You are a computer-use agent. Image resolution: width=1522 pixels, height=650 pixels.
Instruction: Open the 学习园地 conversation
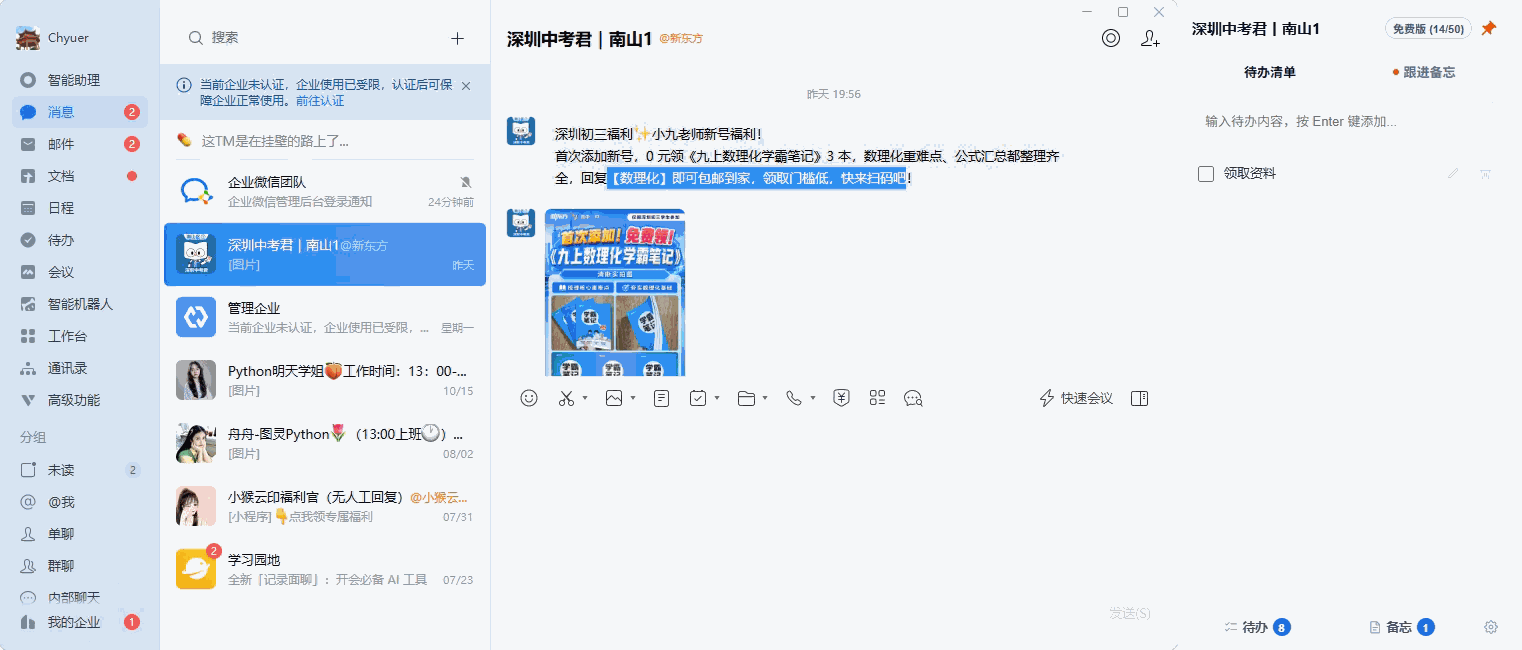pyautogui.click(x=325, y=569)
